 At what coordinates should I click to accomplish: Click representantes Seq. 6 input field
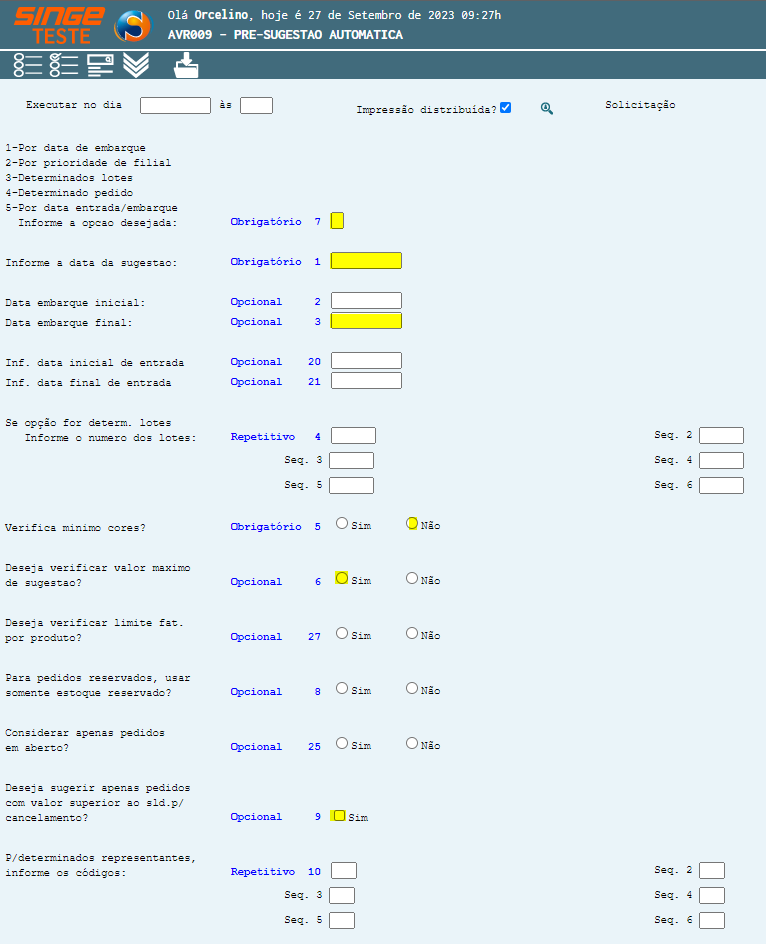(712, 921)
